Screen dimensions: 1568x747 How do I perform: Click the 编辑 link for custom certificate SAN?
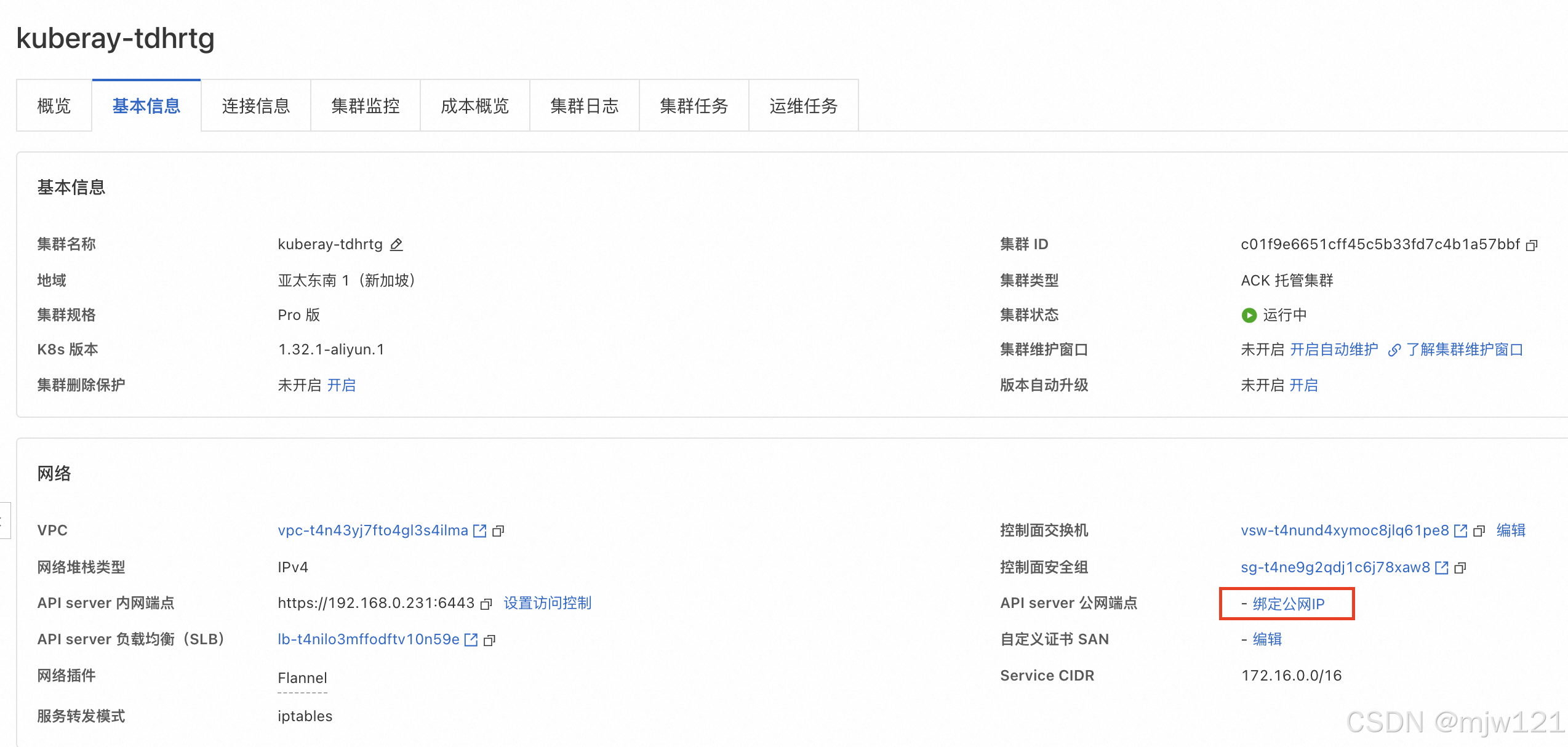pyautogui.click(x=1267, y=639)
